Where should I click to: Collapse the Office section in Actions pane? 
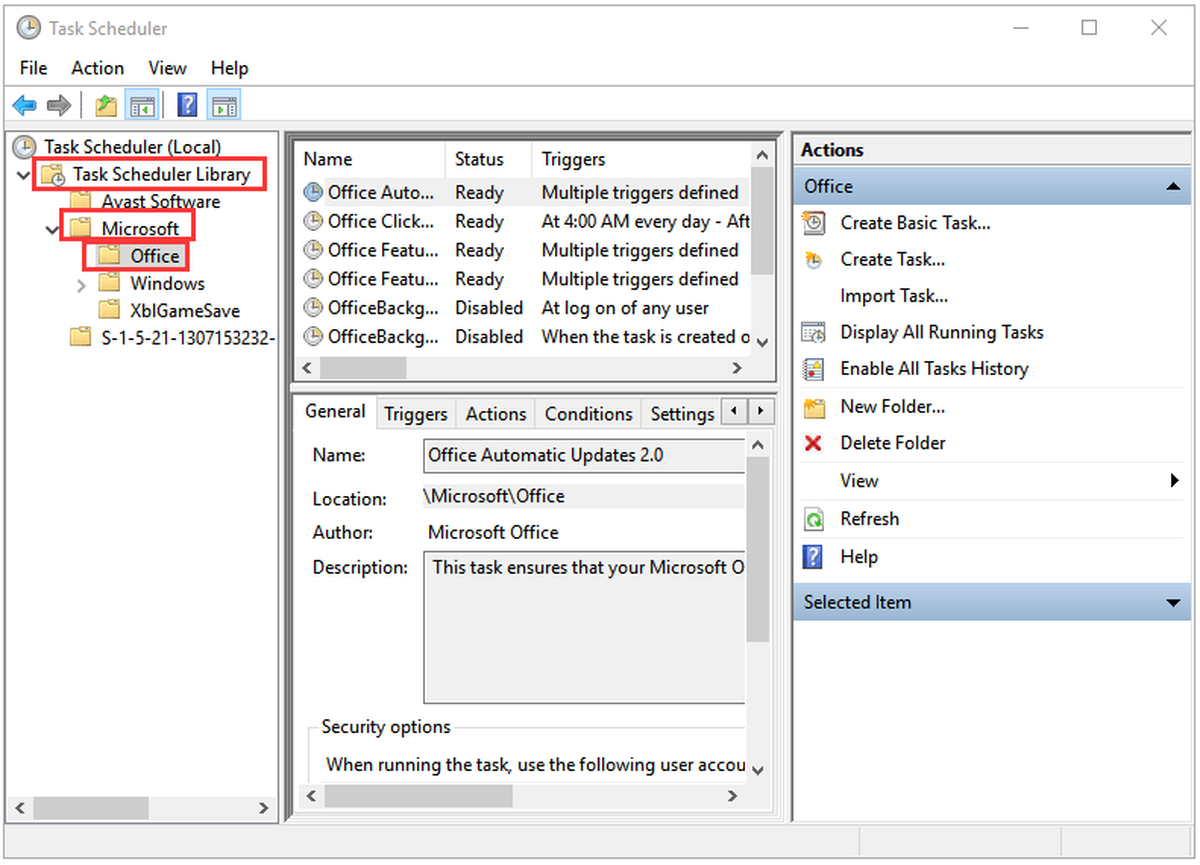coord(1172,187)
